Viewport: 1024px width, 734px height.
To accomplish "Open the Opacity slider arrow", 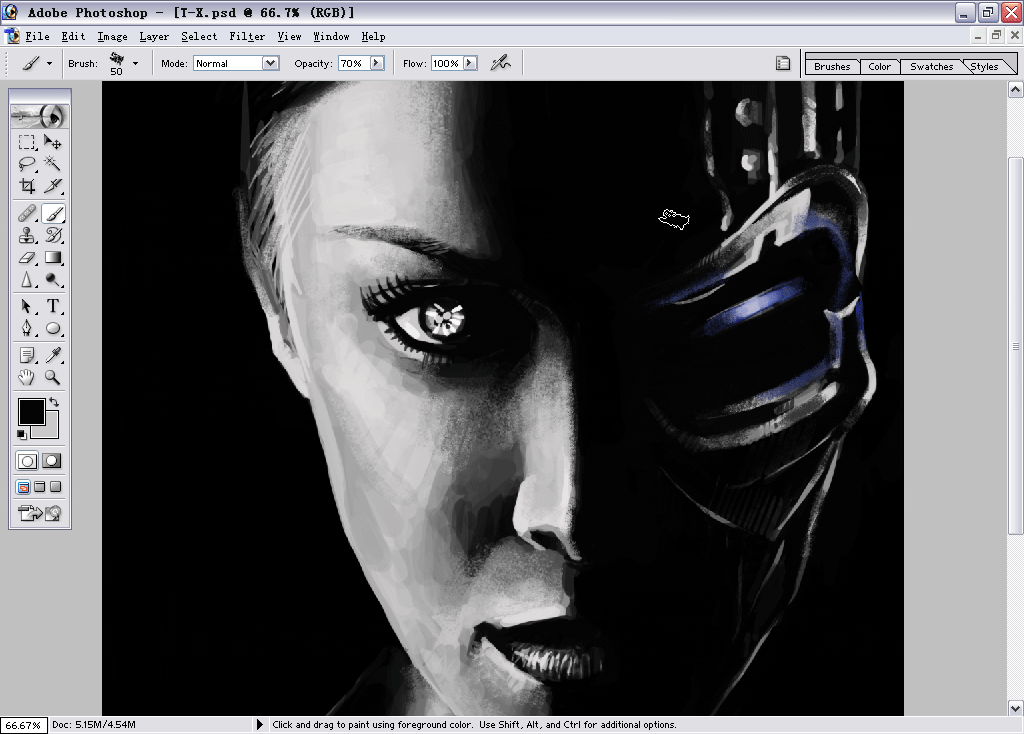I will click(x=377, y=63).
